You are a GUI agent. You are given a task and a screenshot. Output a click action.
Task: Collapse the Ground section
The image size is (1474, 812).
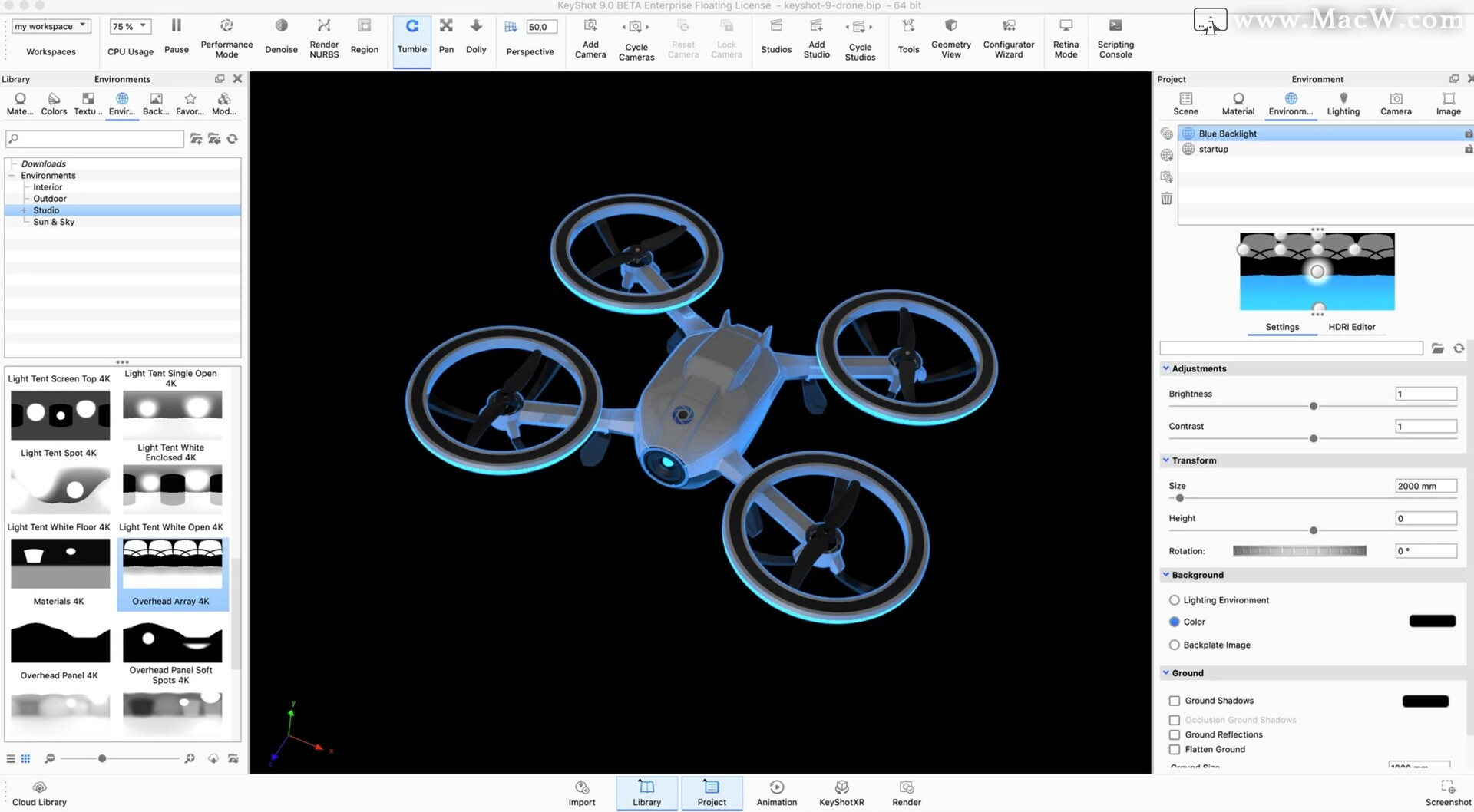click(1165, 673)
